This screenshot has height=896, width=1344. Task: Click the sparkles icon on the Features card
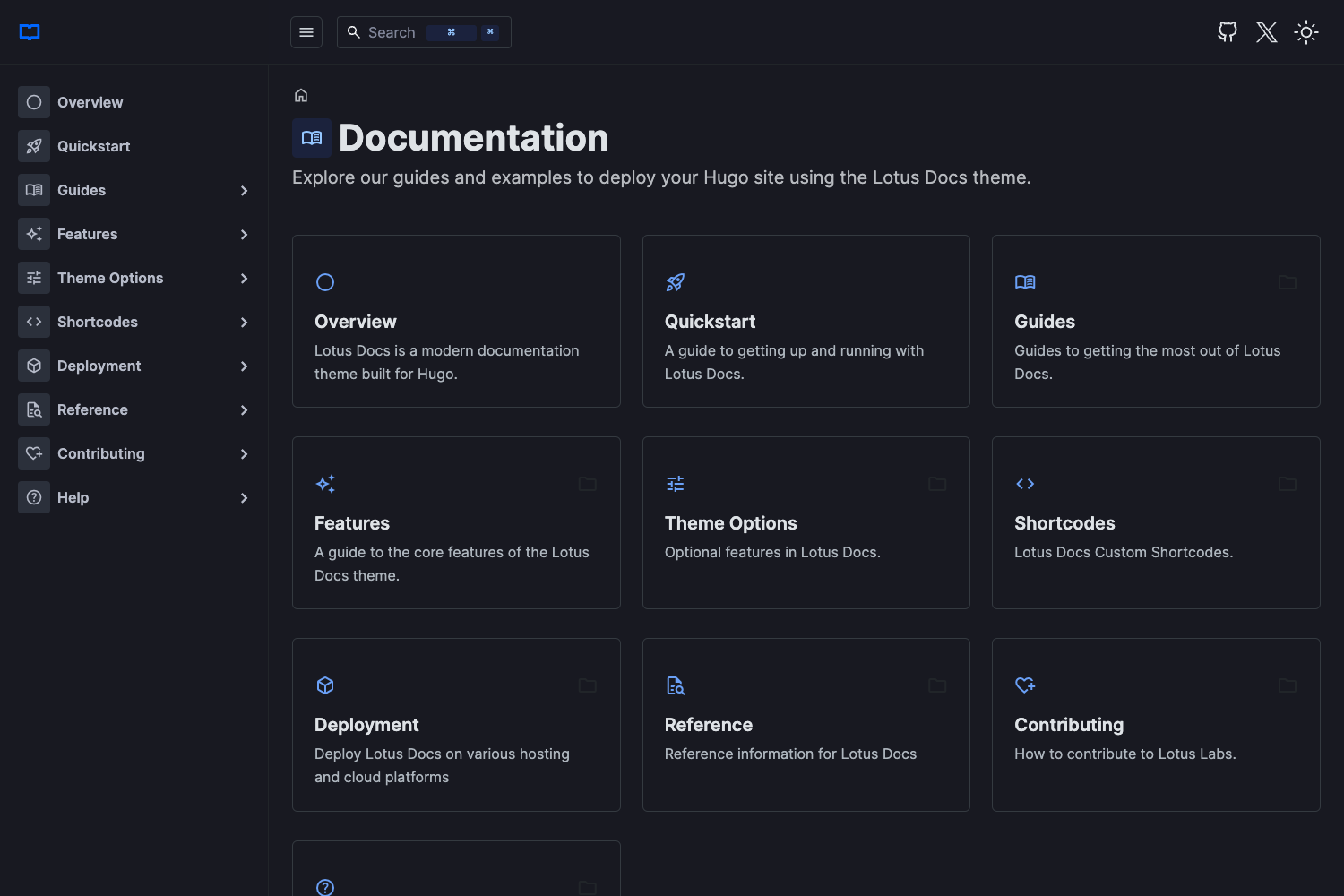click(x=325, y=484)
